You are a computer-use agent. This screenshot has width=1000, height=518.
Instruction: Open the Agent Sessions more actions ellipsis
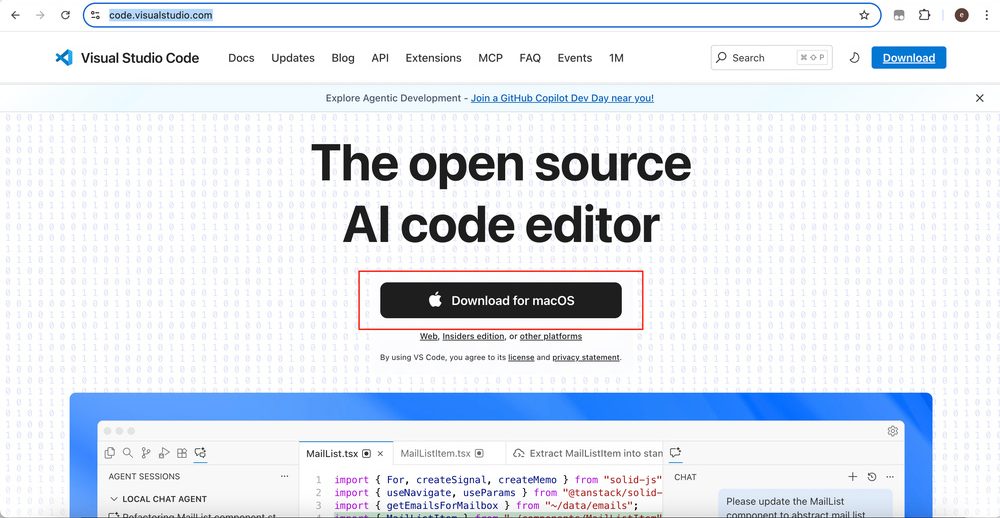pyautogui.click(x=285, y=477)
